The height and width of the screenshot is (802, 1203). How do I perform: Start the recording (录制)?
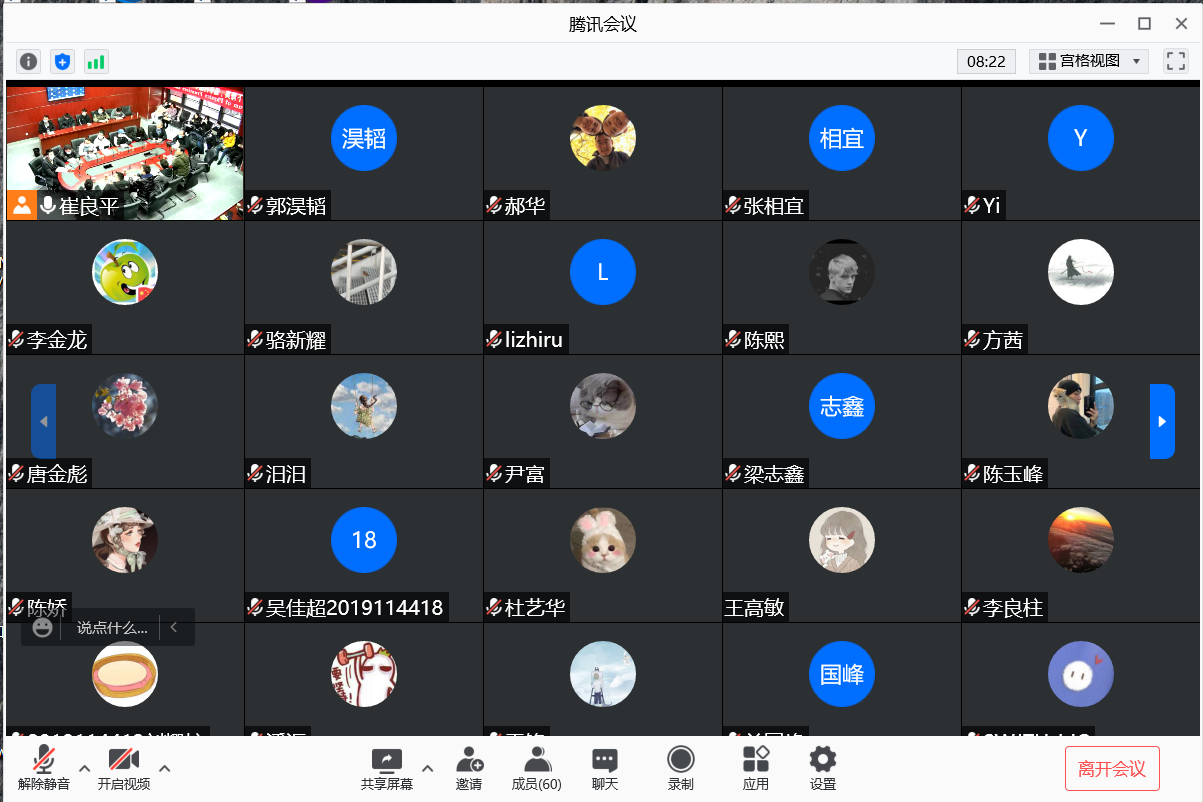[x=681, y=768]
